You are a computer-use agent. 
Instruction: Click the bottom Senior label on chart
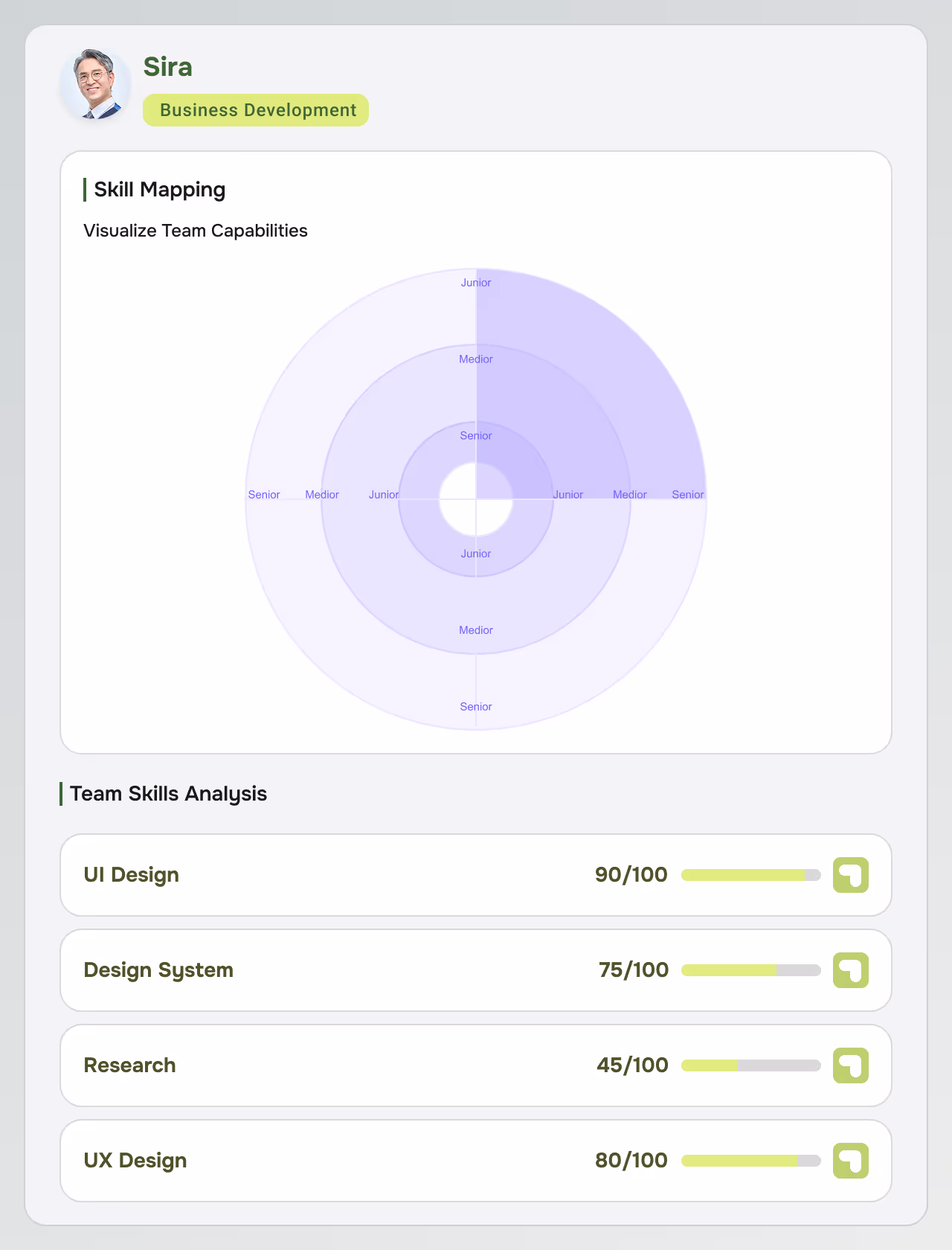pyautogui.click(x=476, y=707)
